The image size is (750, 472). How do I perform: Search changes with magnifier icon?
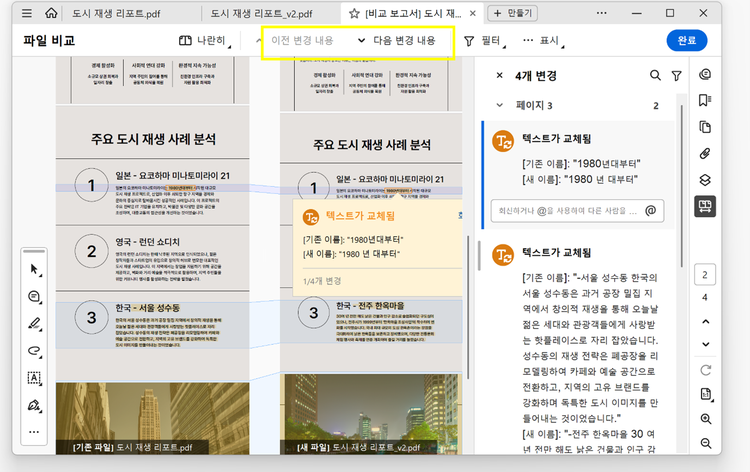655,75
